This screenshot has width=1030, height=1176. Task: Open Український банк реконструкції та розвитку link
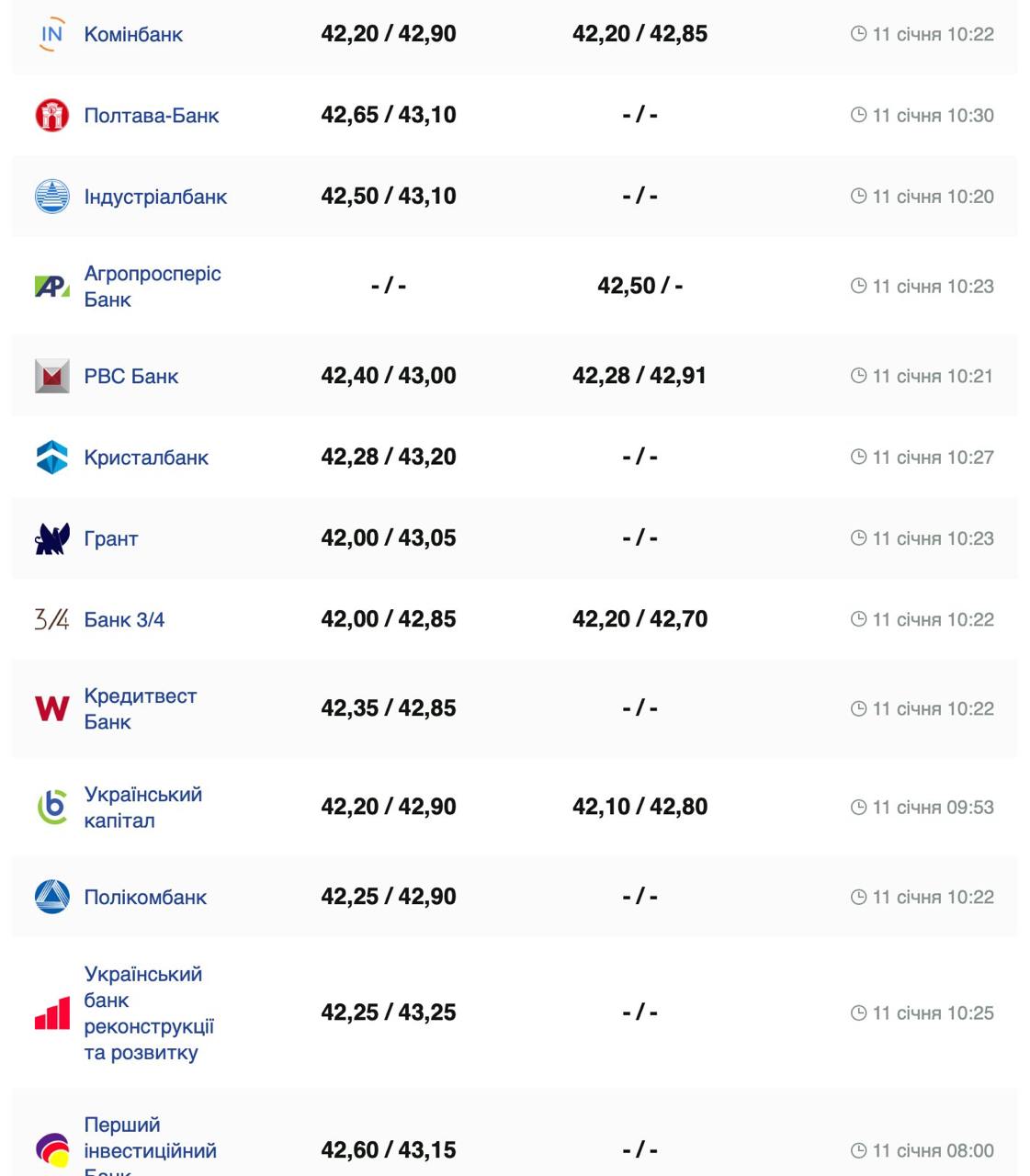coord(148,1013)
